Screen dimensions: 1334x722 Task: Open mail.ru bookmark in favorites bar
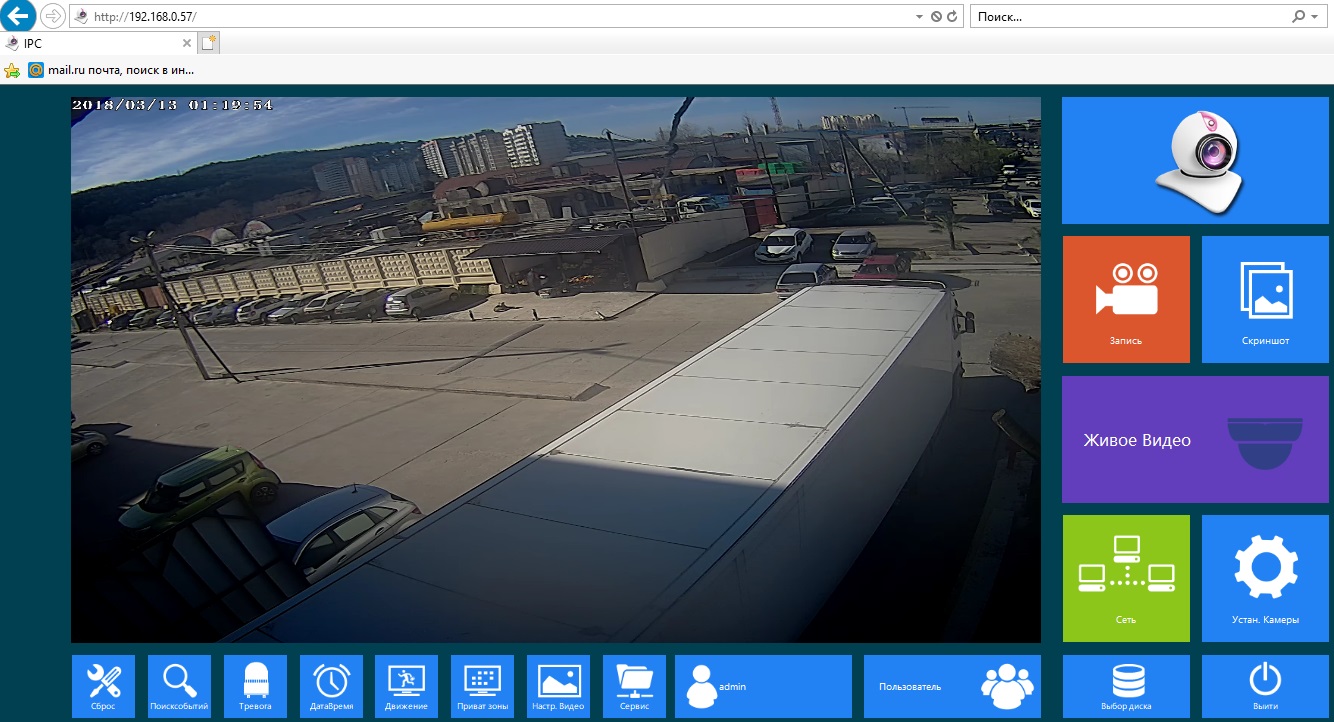tap(110, 70)
